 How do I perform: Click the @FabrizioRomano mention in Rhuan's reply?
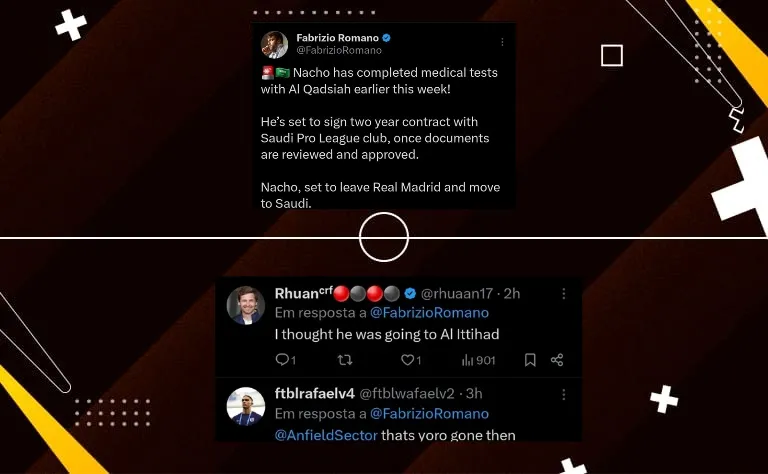[429, 313]
